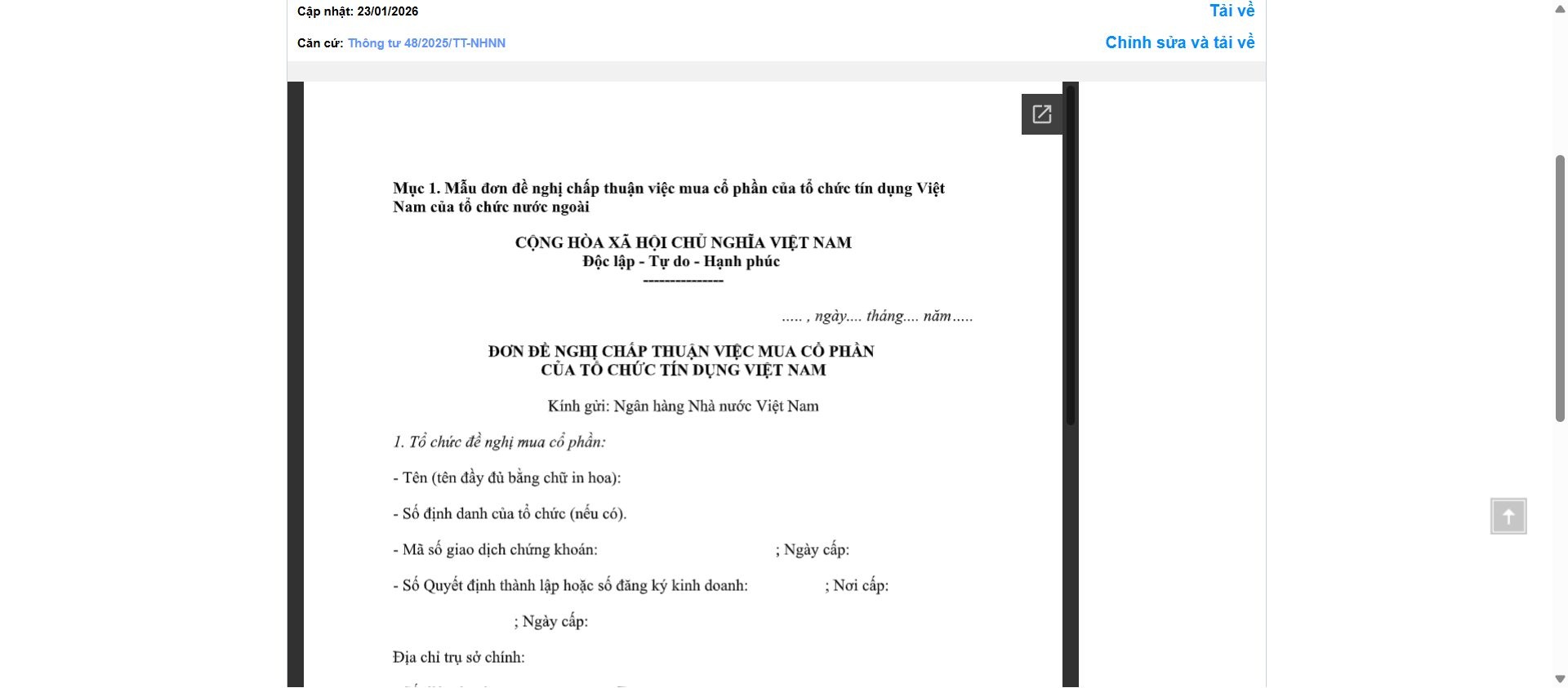Click Mã số giao dịch chứng khoán field label
This screenshot has height=688, width=1568.
pyautogui.click(x=495, y=550)
